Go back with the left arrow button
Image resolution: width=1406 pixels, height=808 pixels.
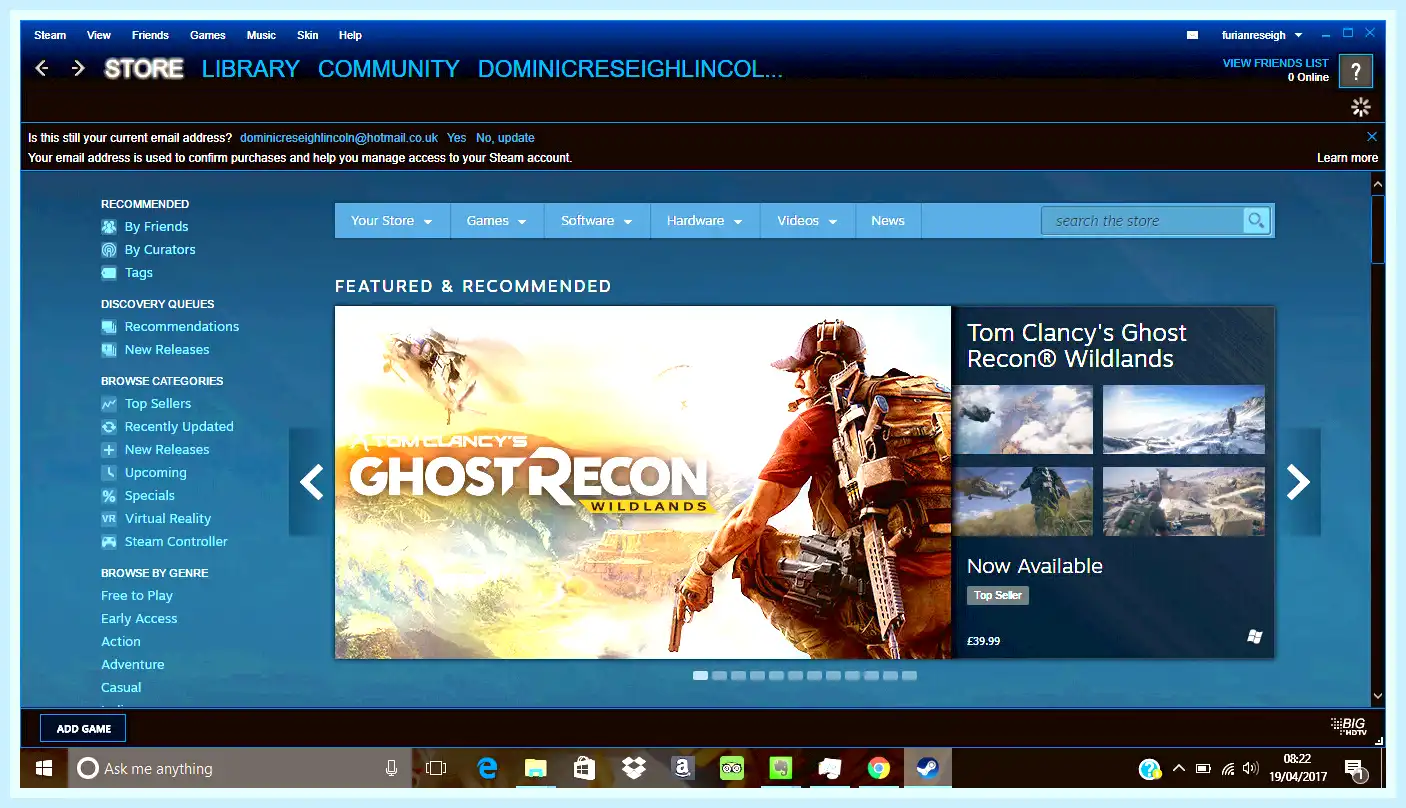[42, 68]
